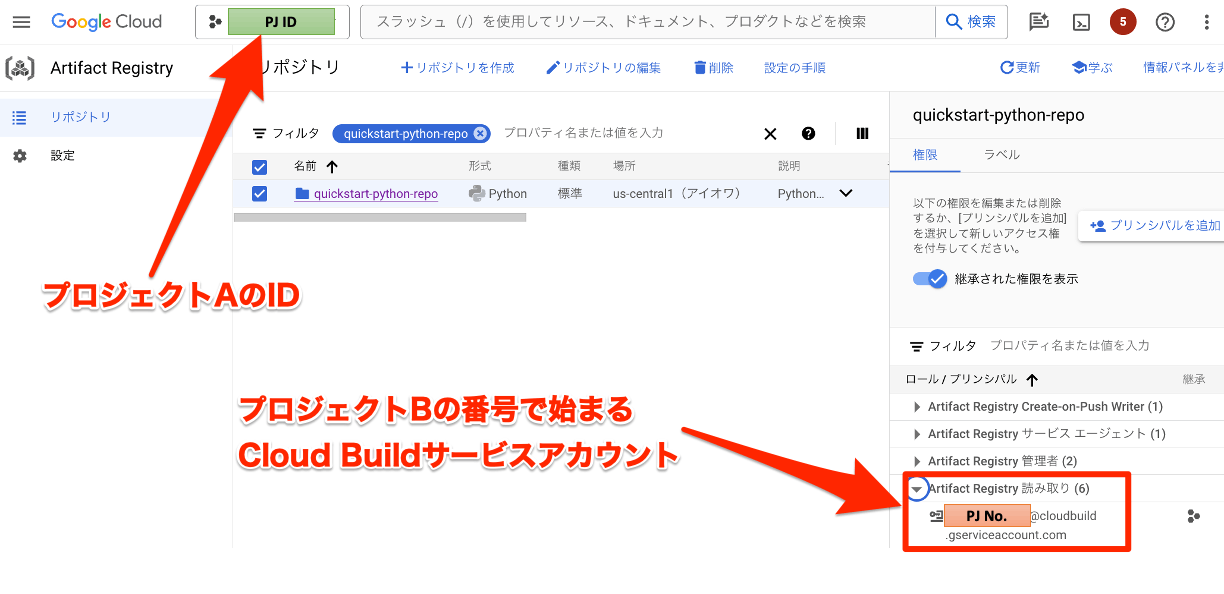The height and width of the screenshot is (594, 1224).
Task: Open the main navigation hamburger menu
Action: click(x=21, y=22)
